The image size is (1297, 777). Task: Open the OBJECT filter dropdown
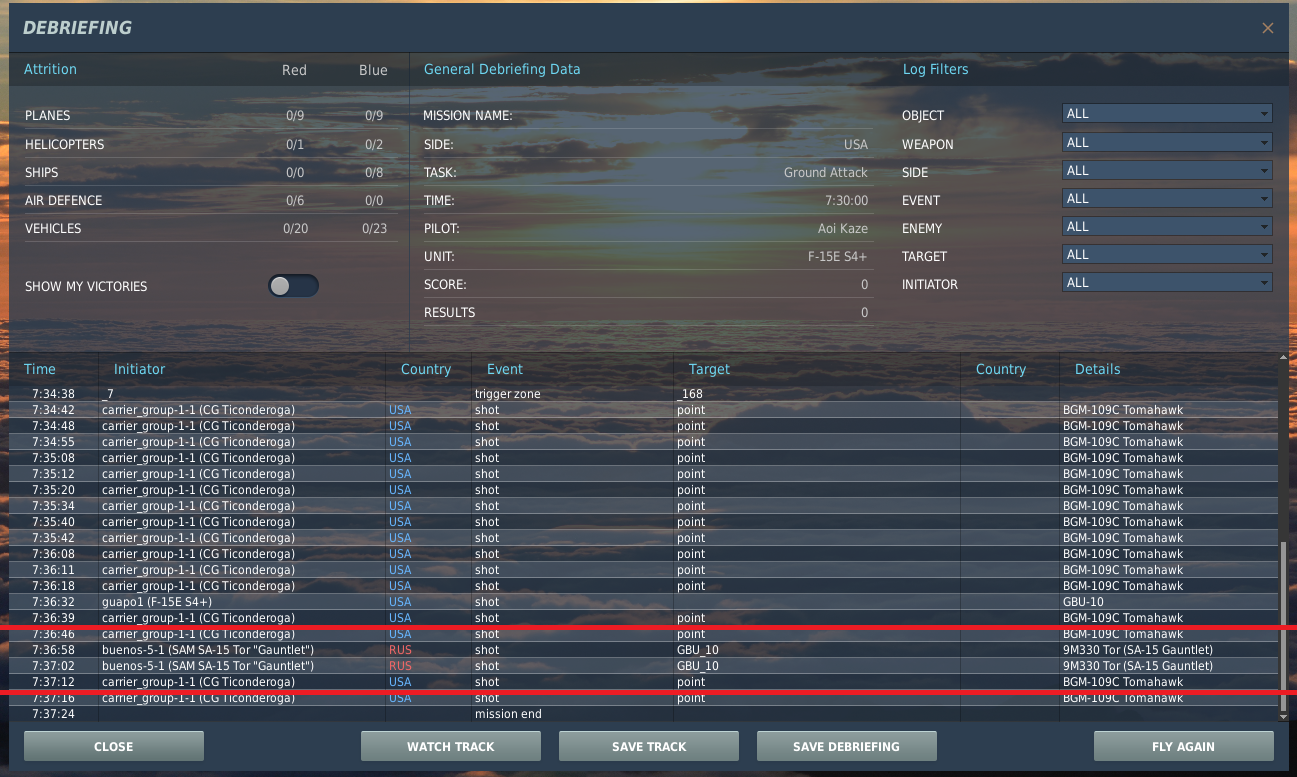[x=1167, y=114]
